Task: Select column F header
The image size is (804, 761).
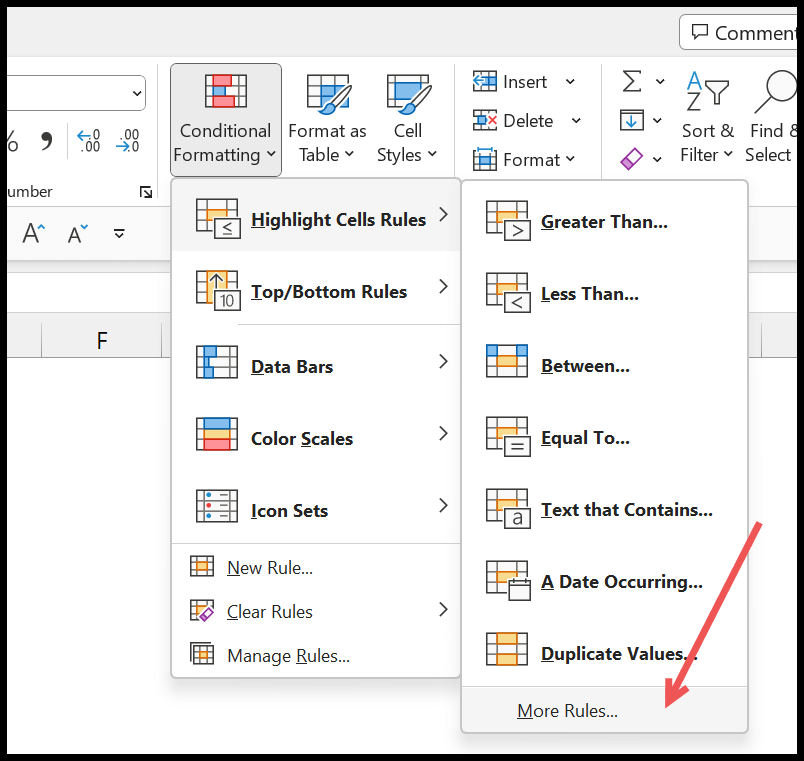Action: (x=102, y=340)
